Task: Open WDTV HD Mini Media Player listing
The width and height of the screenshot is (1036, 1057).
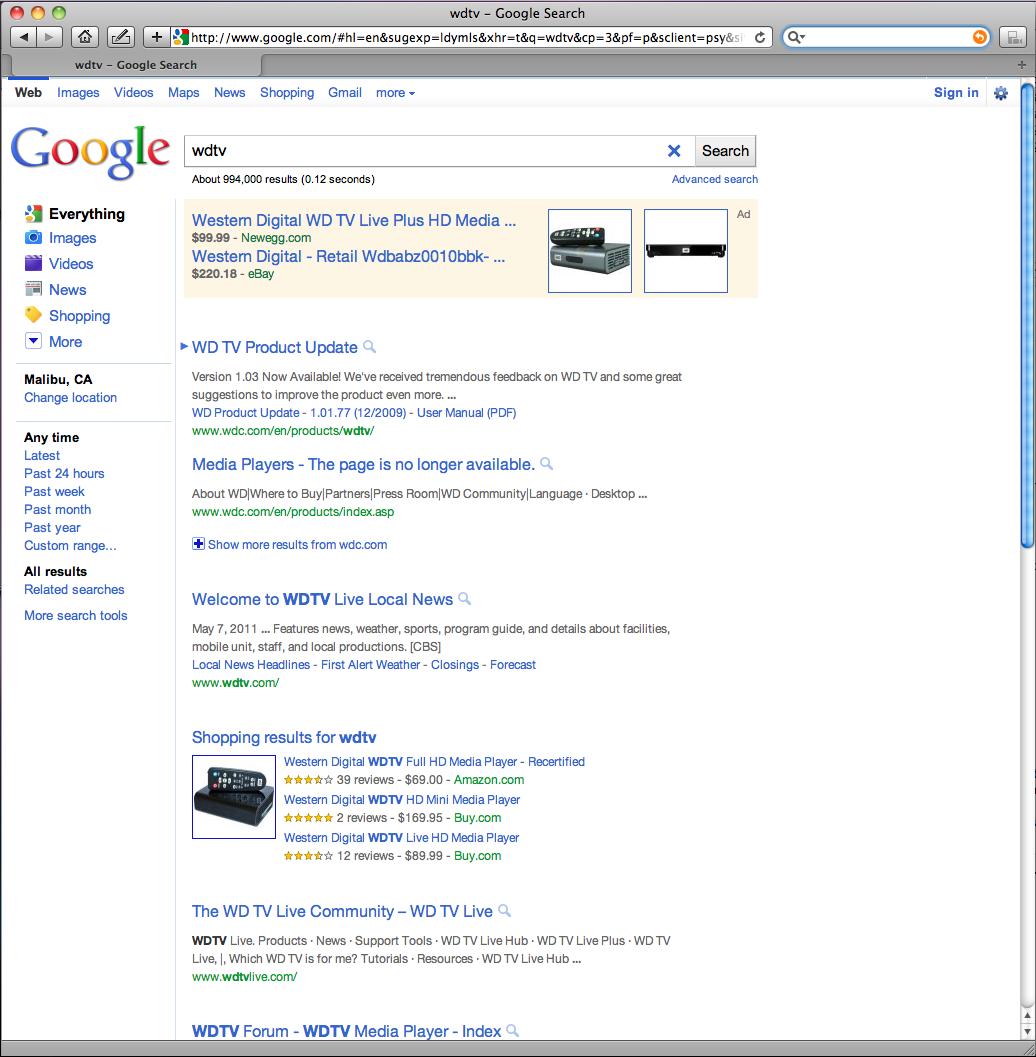Action: (402, 799)
